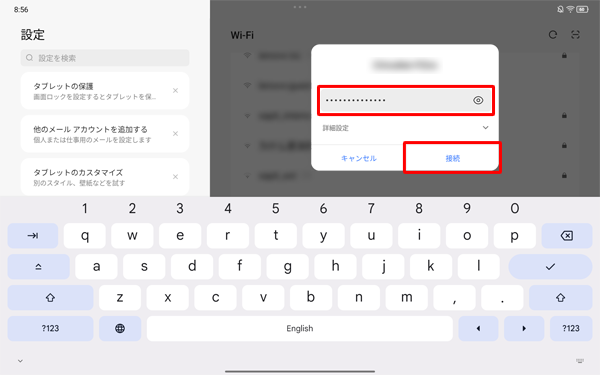Tap the e key
Viewport: 600px width, 375px height.
pos(180,236)
